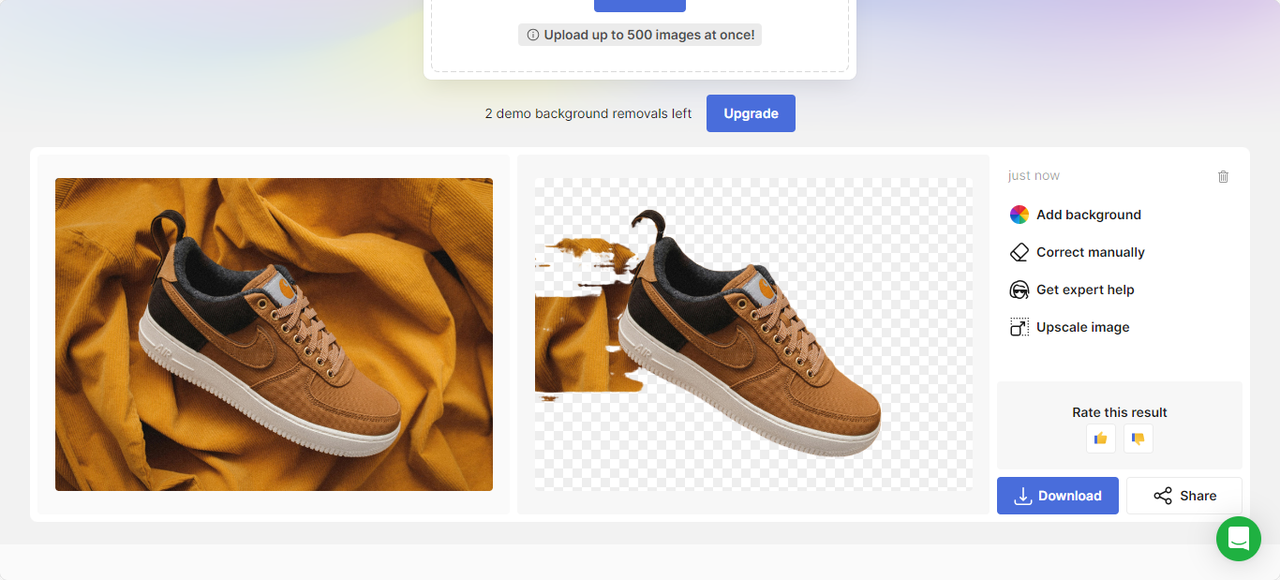Click the Get expert help face icon

click(x=1019, y=290)
